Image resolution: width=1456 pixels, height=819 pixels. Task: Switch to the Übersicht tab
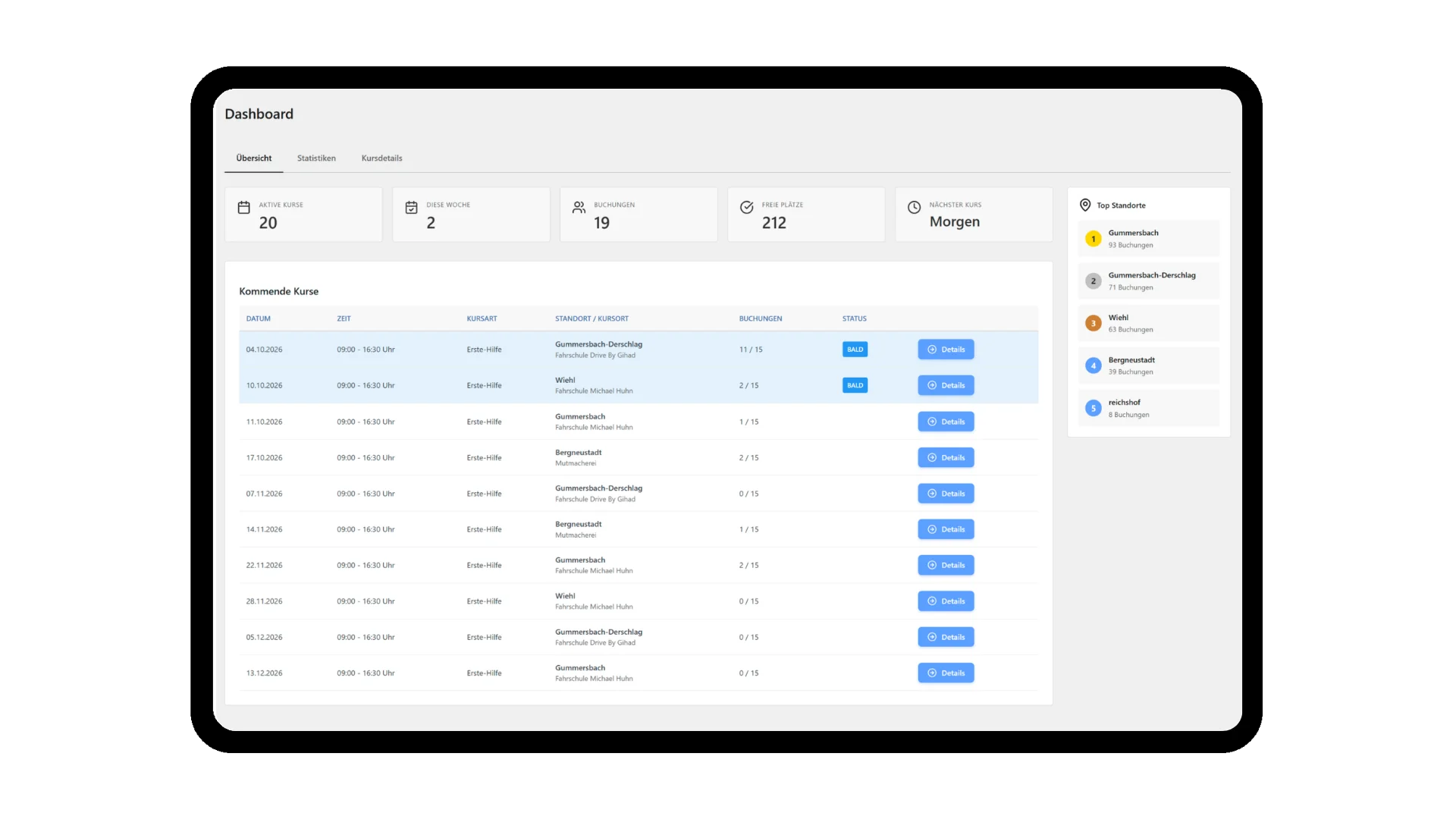[253, 158]
